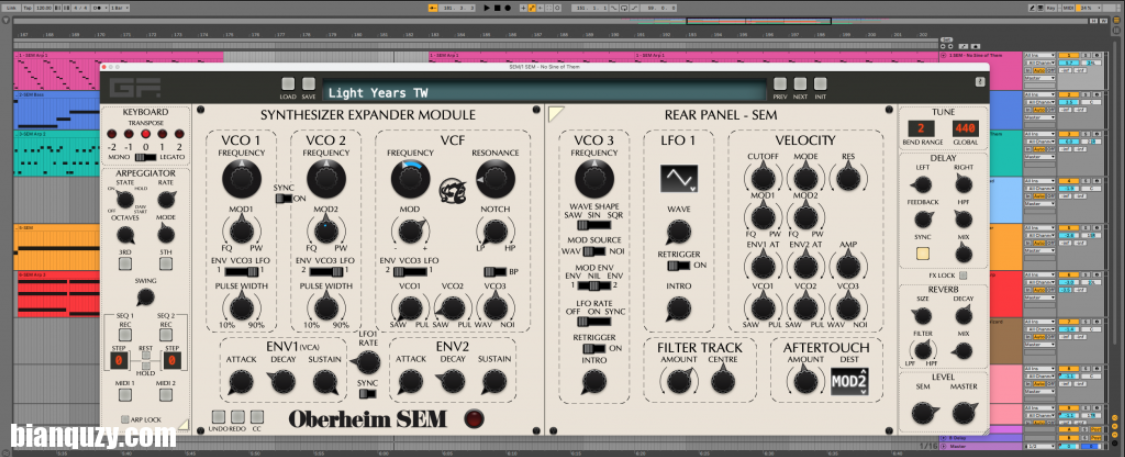Select transpose 0 LED

[x=146, y=134]
